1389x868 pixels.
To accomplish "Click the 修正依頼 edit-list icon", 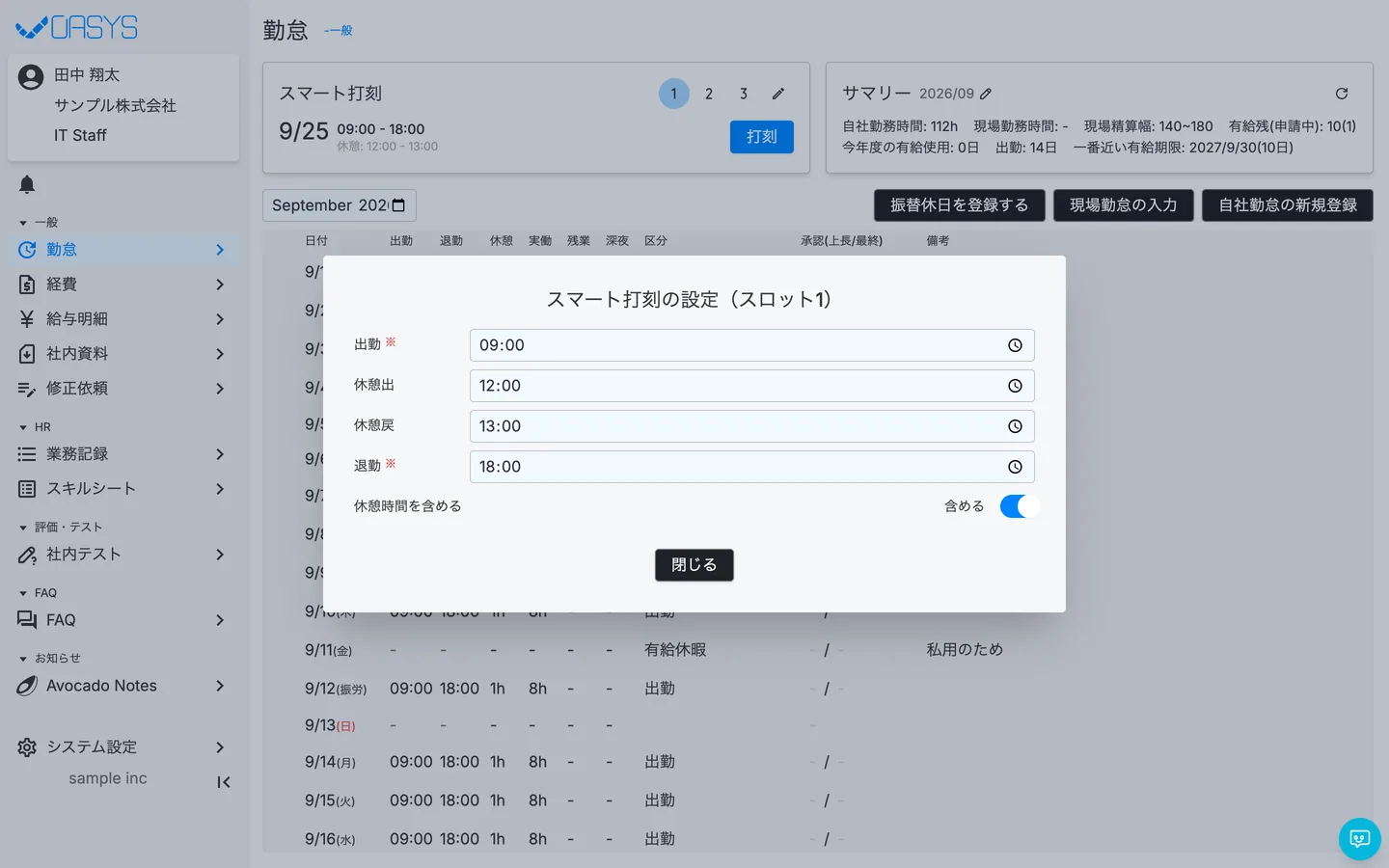I will (x=27, y=389).
